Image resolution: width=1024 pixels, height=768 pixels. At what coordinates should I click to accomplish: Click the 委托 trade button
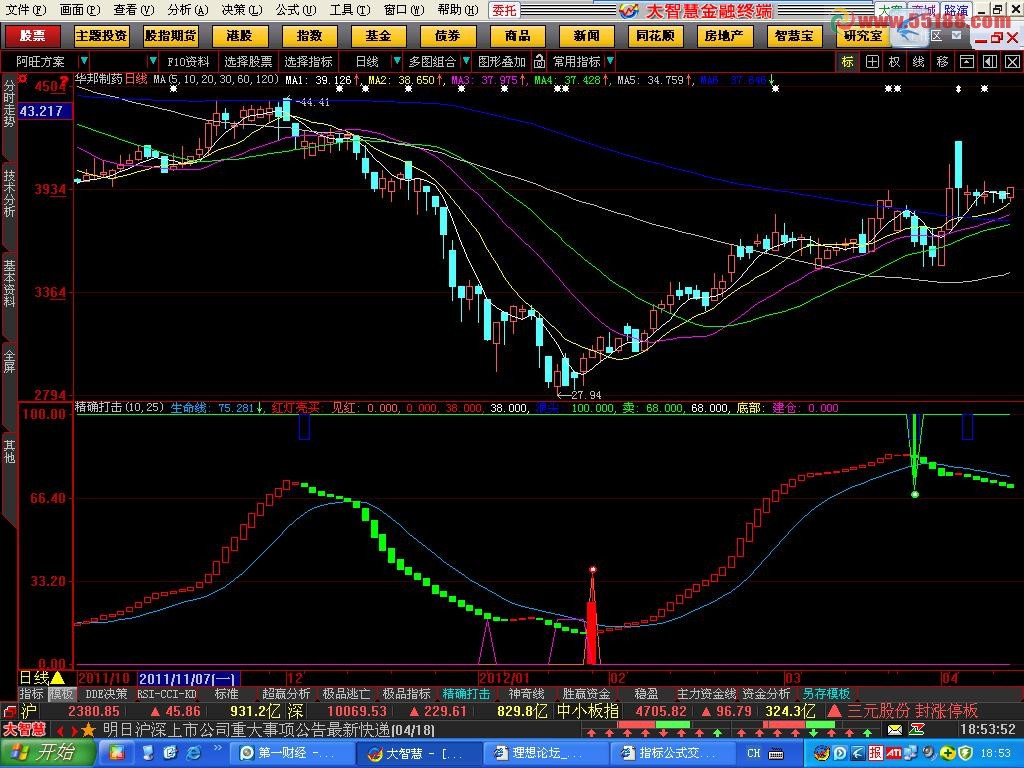pyautogui.click(x=504, y=10)
